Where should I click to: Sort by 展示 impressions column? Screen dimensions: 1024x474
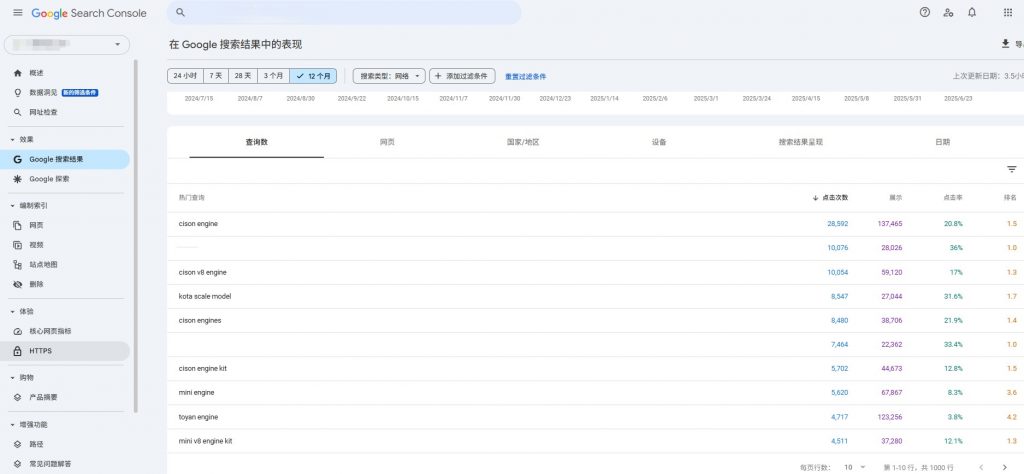tap(895, 197)
